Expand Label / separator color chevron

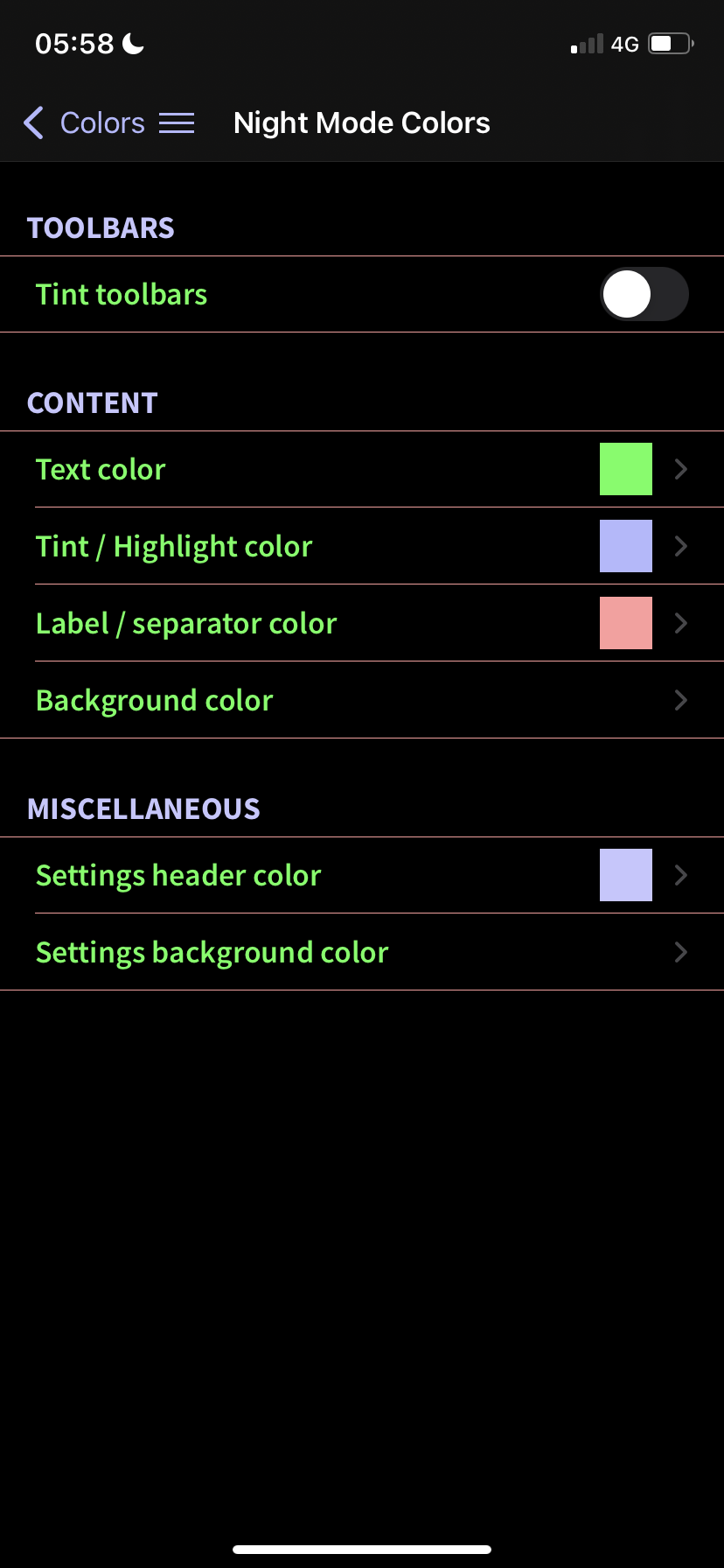(x=681, y=623)
